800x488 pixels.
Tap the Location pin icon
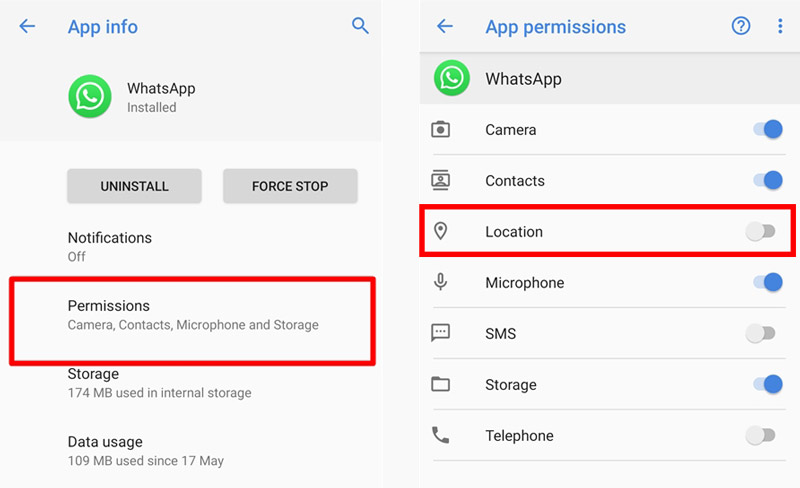click(x=440, y=231)
